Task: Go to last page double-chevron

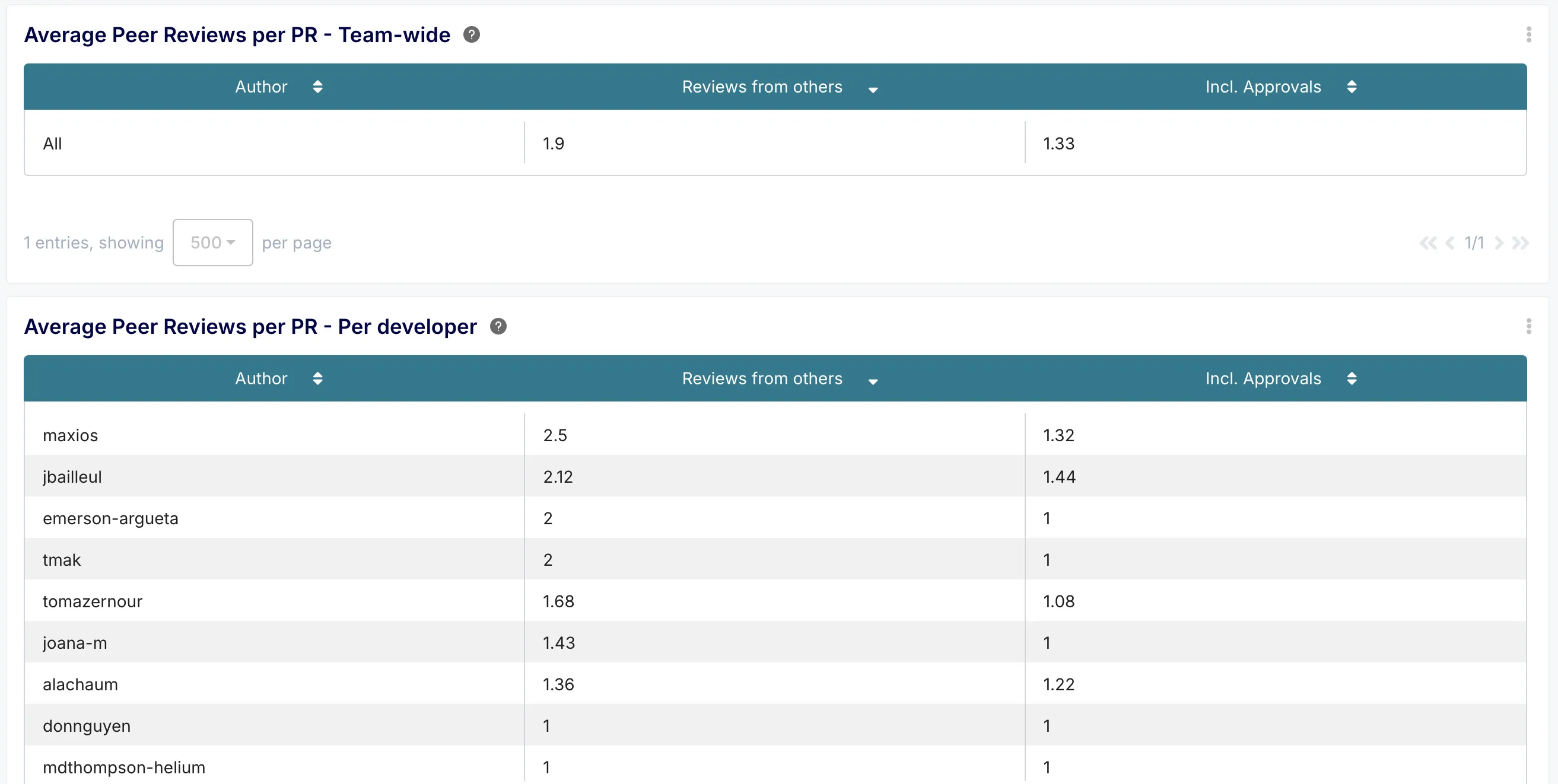Action: pyautogui.click(x=1520, y=243)
